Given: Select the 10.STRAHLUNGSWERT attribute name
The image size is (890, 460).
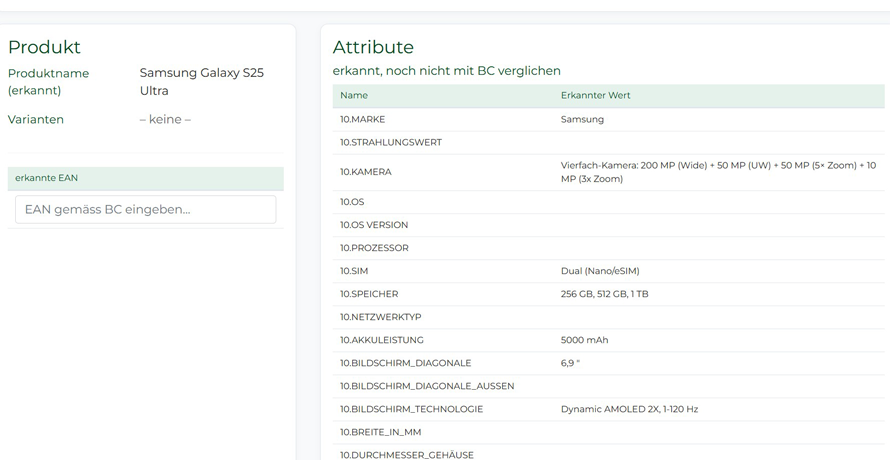Looking at the screenshot, I should (390, 142).
